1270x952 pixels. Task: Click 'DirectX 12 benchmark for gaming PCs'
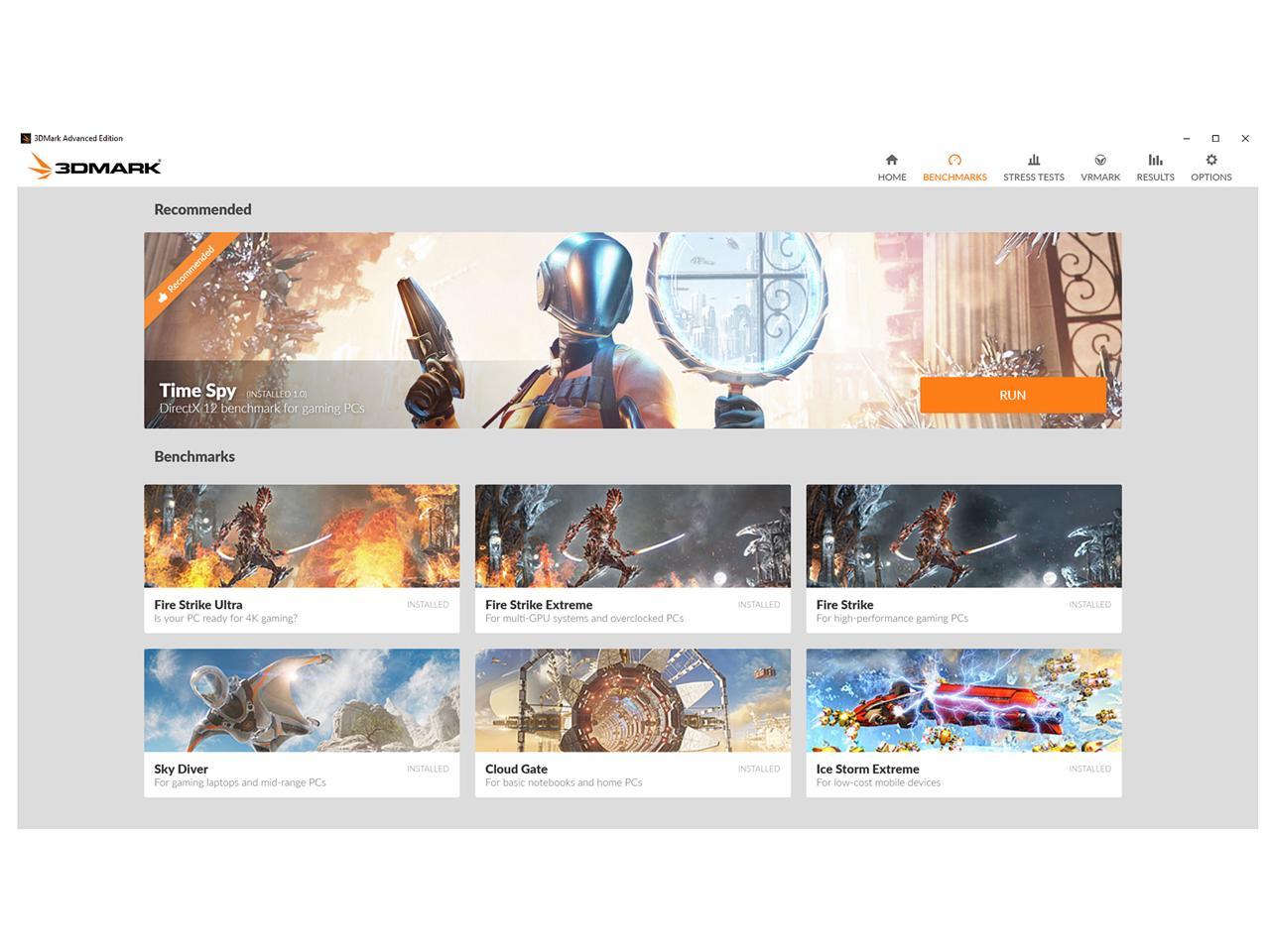click(262, 409)
